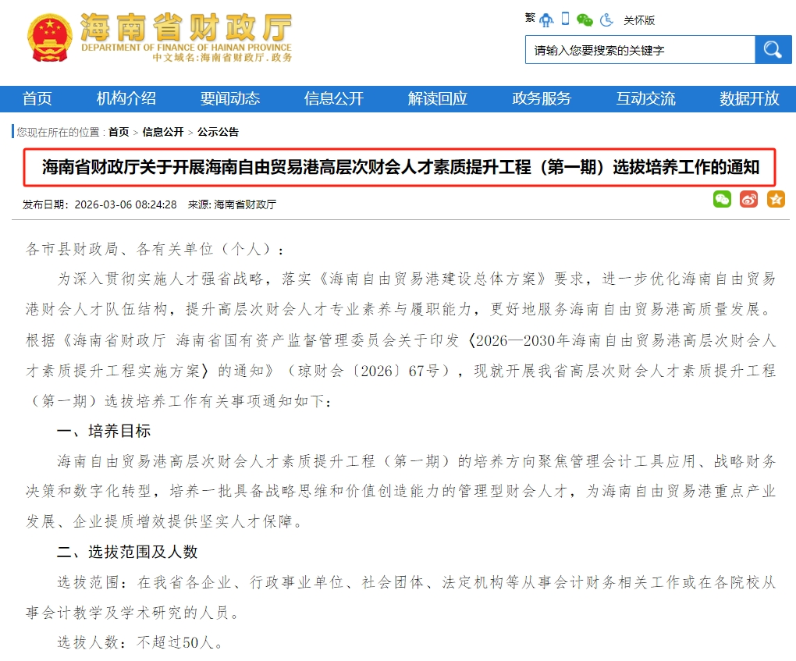Open the 政务服务 menu item
The height and width of the screenshot is (661, 796).
pos(542,98)
